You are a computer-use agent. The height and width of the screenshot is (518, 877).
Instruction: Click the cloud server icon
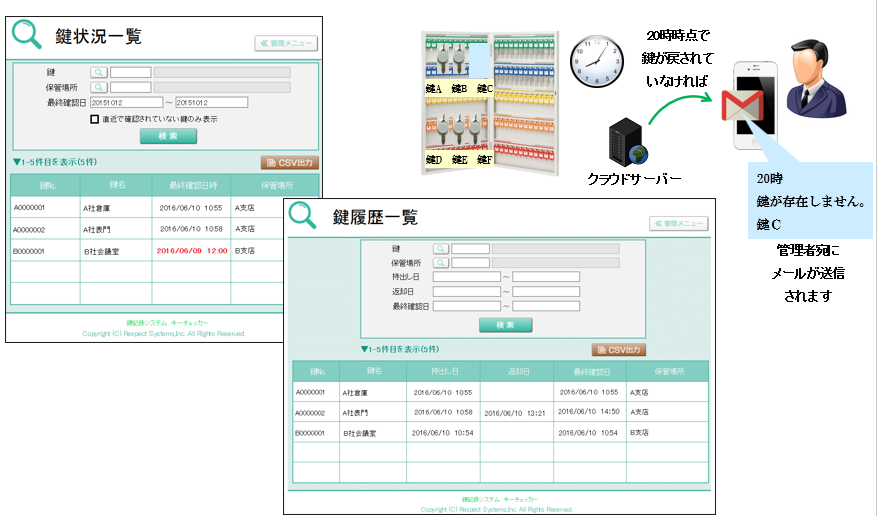[x=628, y=142]
